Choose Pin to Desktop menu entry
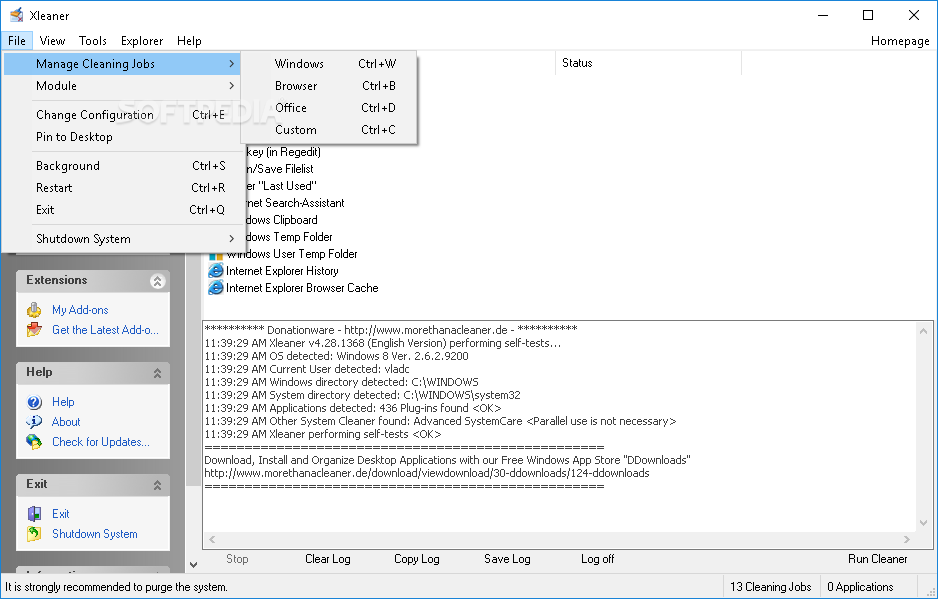938x599 pixels. [122, 137]
